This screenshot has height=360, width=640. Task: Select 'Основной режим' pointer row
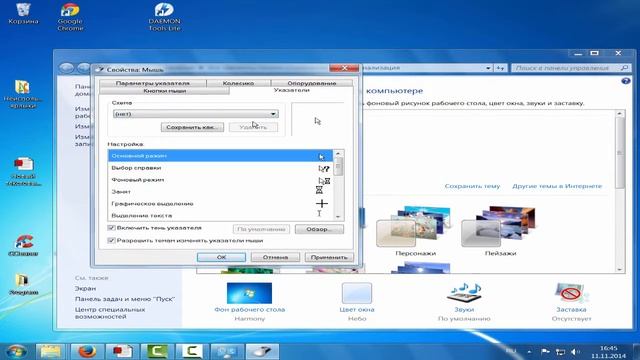tap(221, 156)
